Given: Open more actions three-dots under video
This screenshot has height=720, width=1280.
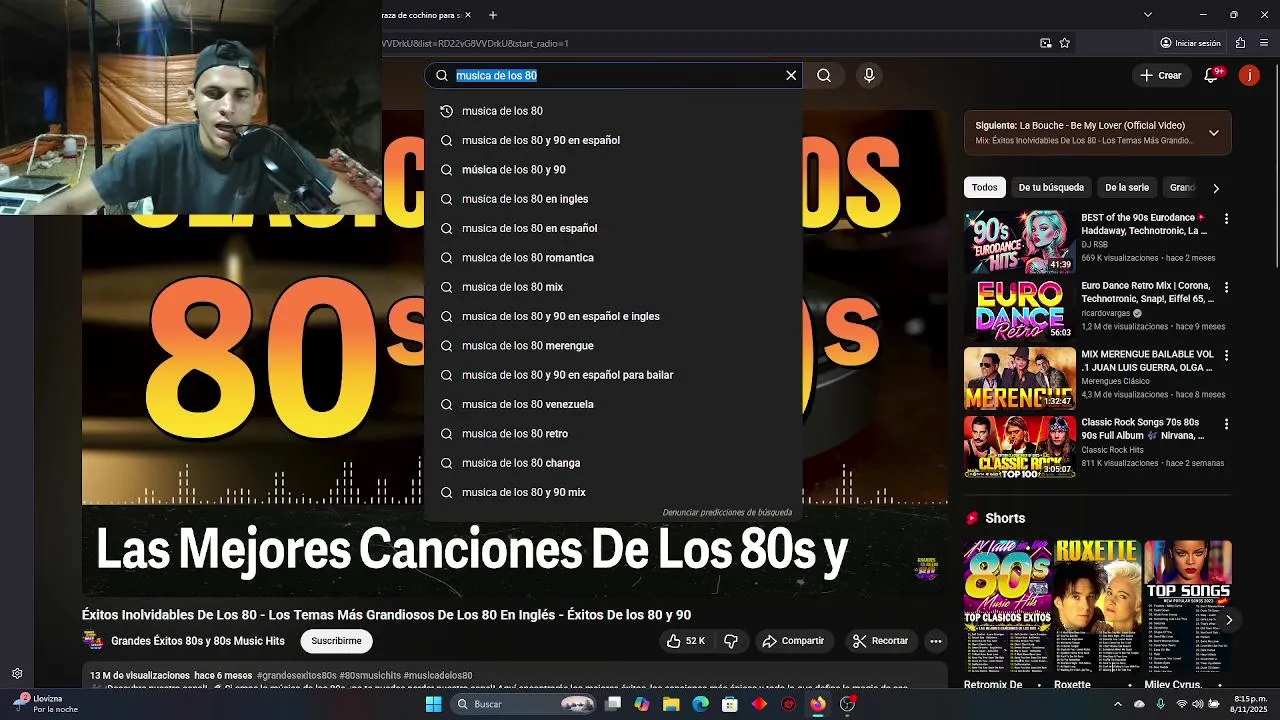Looking at the screenshot, I should click(936, 641).
